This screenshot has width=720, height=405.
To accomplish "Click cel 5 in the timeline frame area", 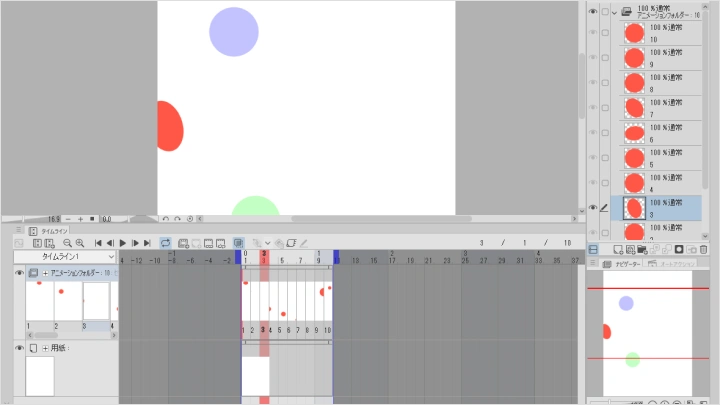I will pyautogui.click(x=282, y=301).
